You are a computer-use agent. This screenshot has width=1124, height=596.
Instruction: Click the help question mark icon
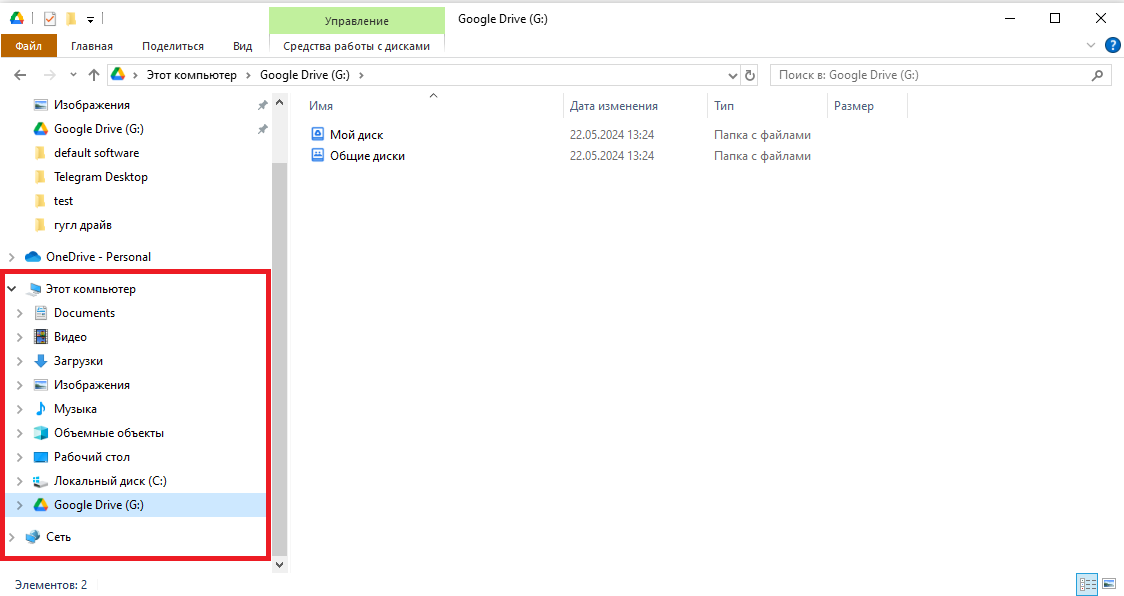tap(1112, 45)
